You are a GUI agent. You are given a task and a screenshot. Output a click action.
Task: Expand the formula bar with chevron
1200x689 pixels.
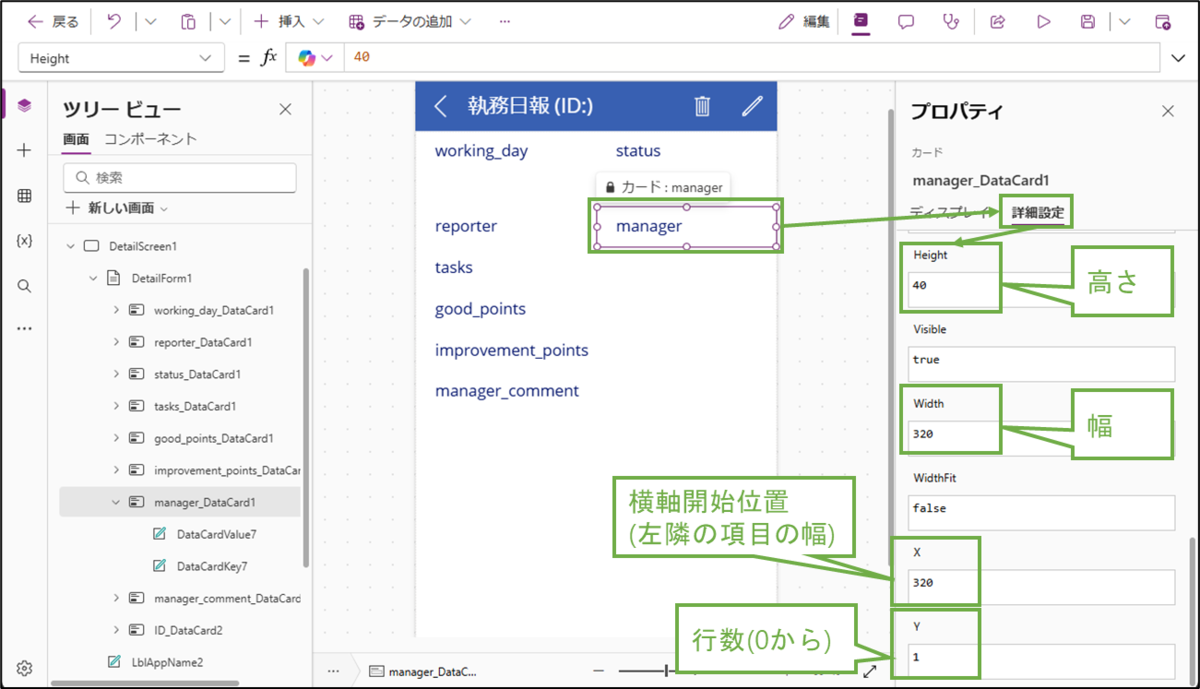pyautogui.click(x=1177, y=58)
